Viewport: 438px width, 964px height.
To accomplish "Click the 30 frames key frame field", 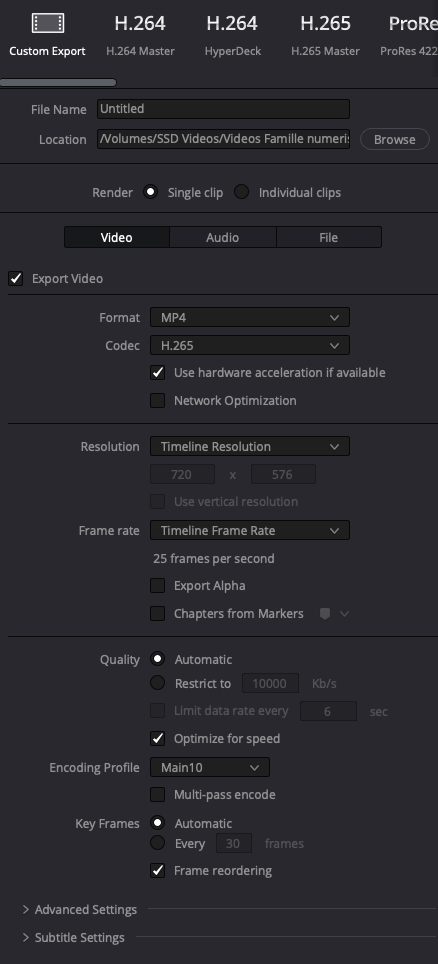I will [234, 844].
